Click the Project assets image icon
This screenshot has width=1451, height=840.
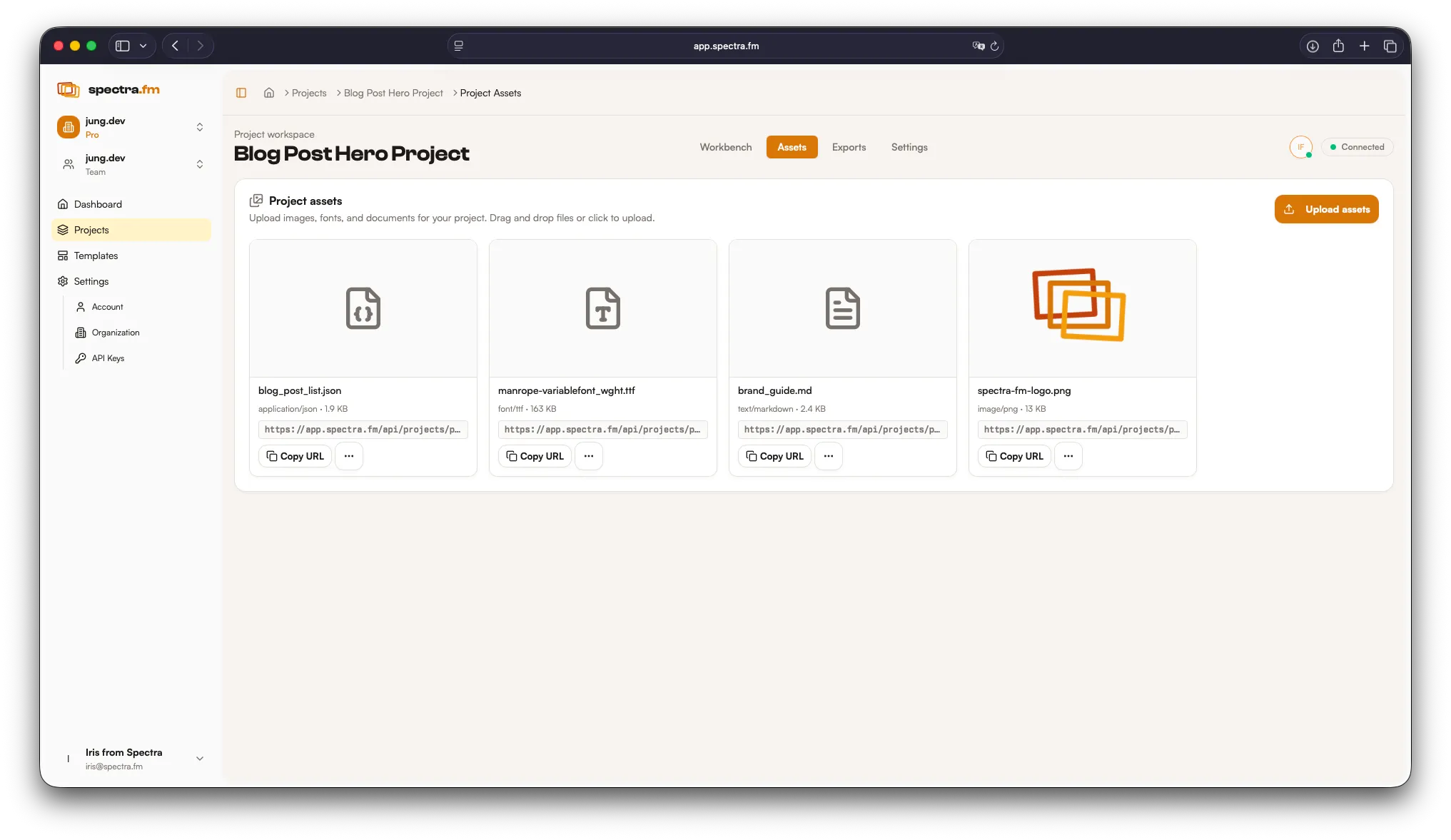point(257,201)
